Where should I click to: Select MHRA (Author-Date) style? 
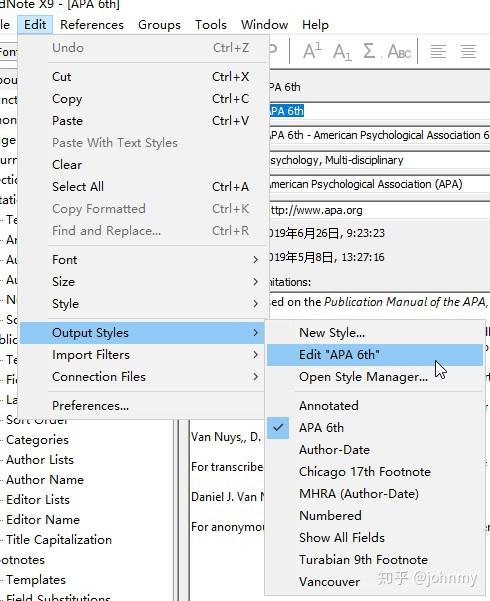375,494
